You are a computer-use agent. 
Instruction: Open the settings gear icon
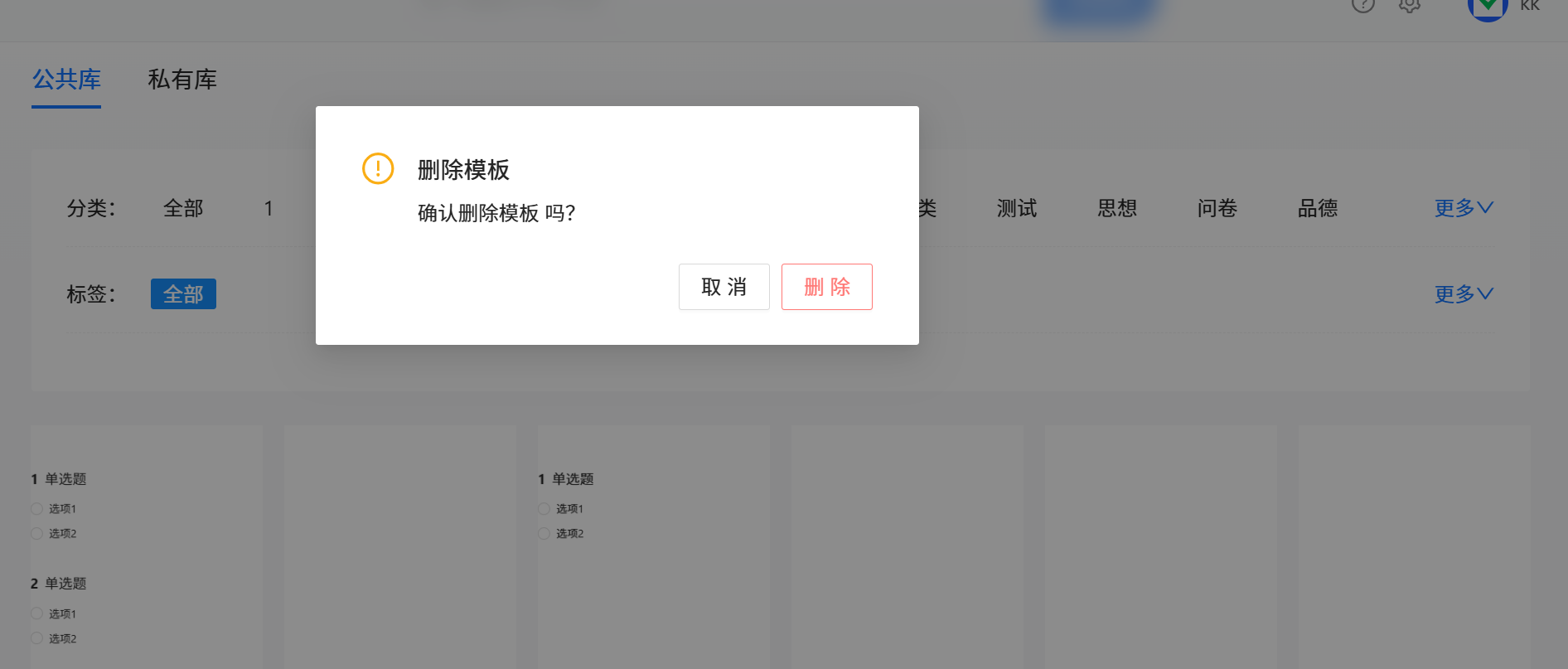pyautogui.click(x=1409, y=5)
